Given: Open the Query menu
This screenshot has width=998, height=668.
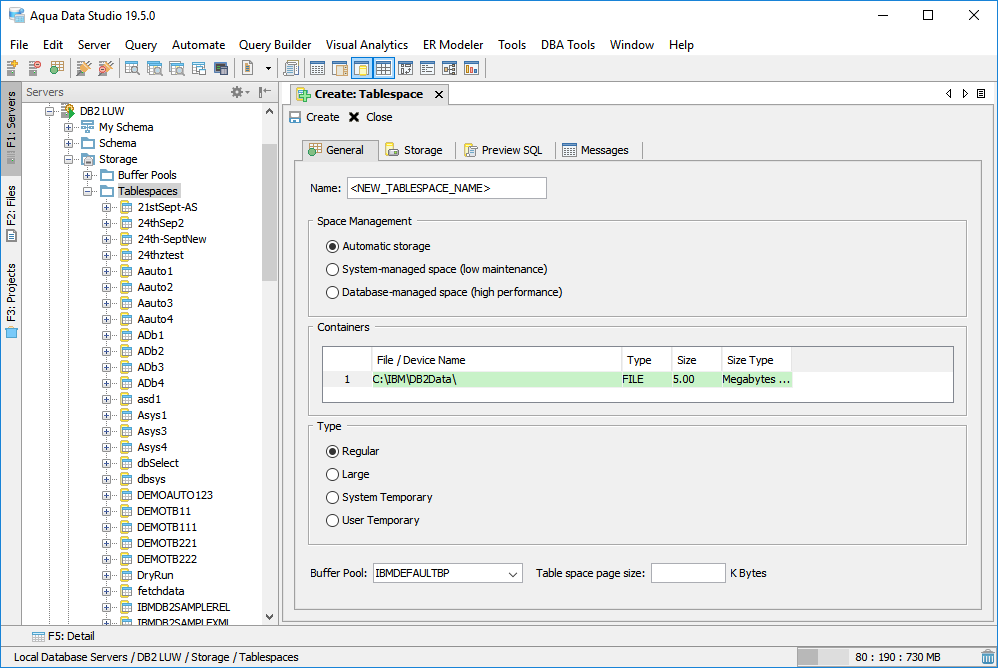Looking at the screenshot, I should pos(141,45).
